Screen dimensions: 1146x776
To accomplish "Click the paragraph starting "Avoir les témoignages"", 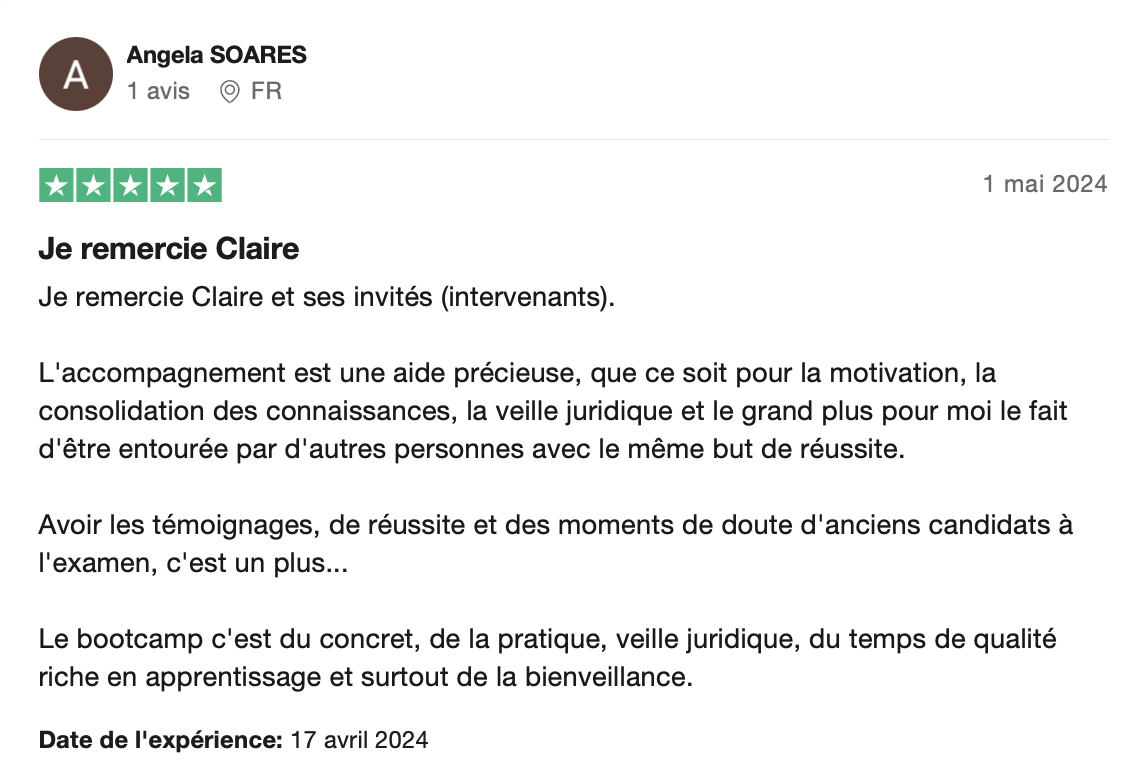I will click(x=555, y=543).
